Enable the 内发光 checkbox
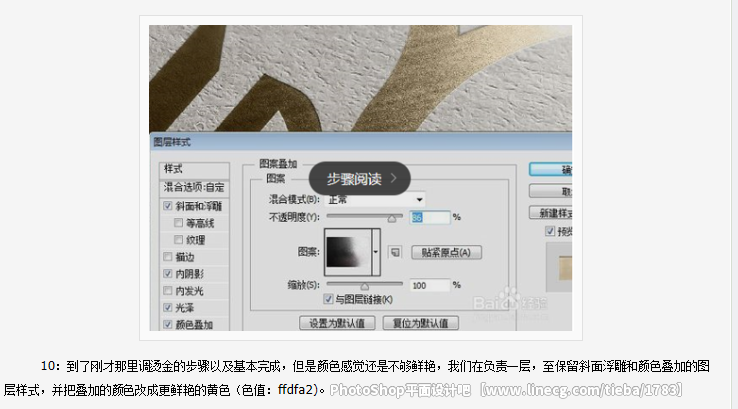 tap(168, 290)
